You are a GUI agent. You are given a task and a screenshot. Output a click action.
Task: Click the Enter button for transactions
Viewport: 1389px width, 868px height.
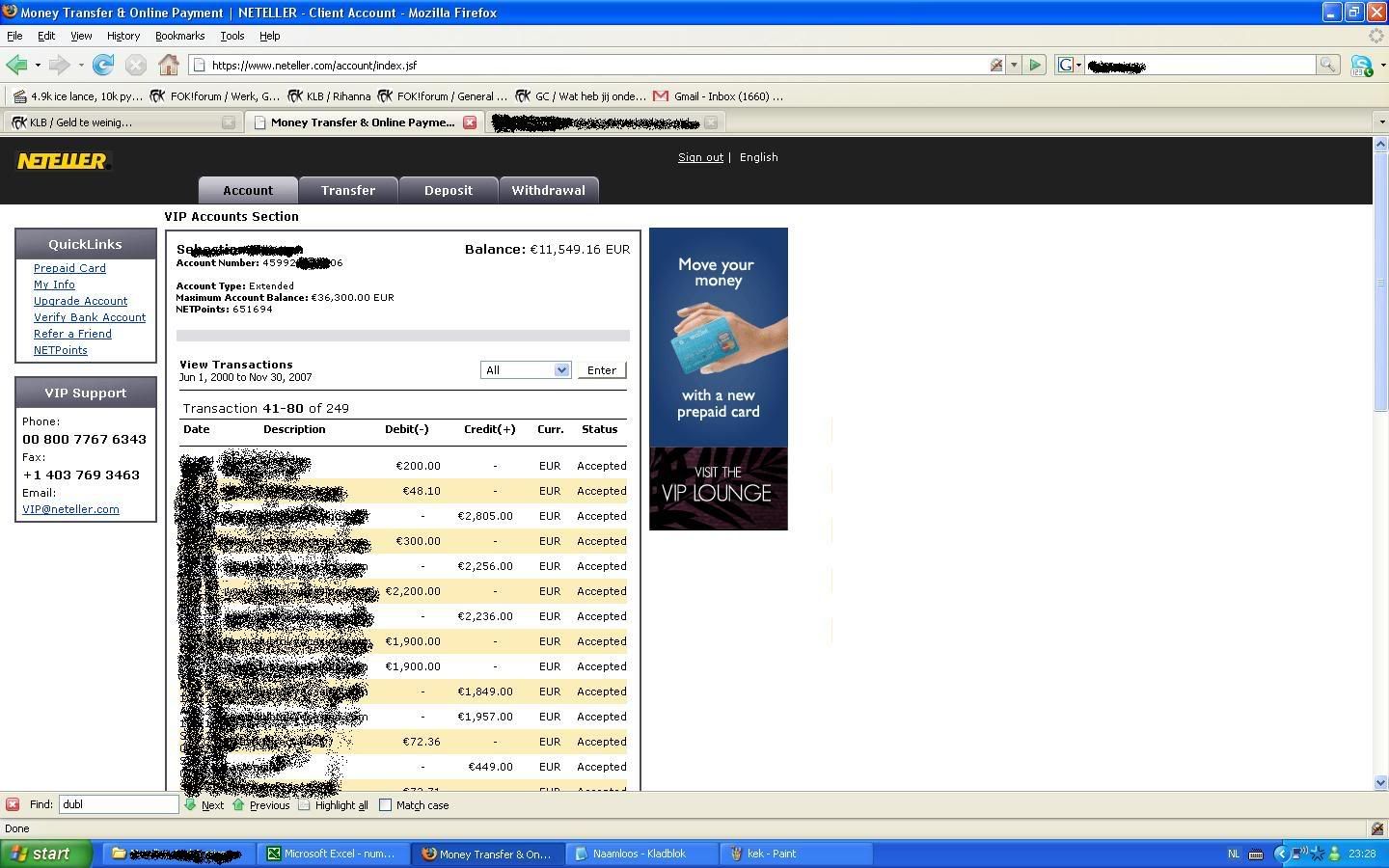602,370
